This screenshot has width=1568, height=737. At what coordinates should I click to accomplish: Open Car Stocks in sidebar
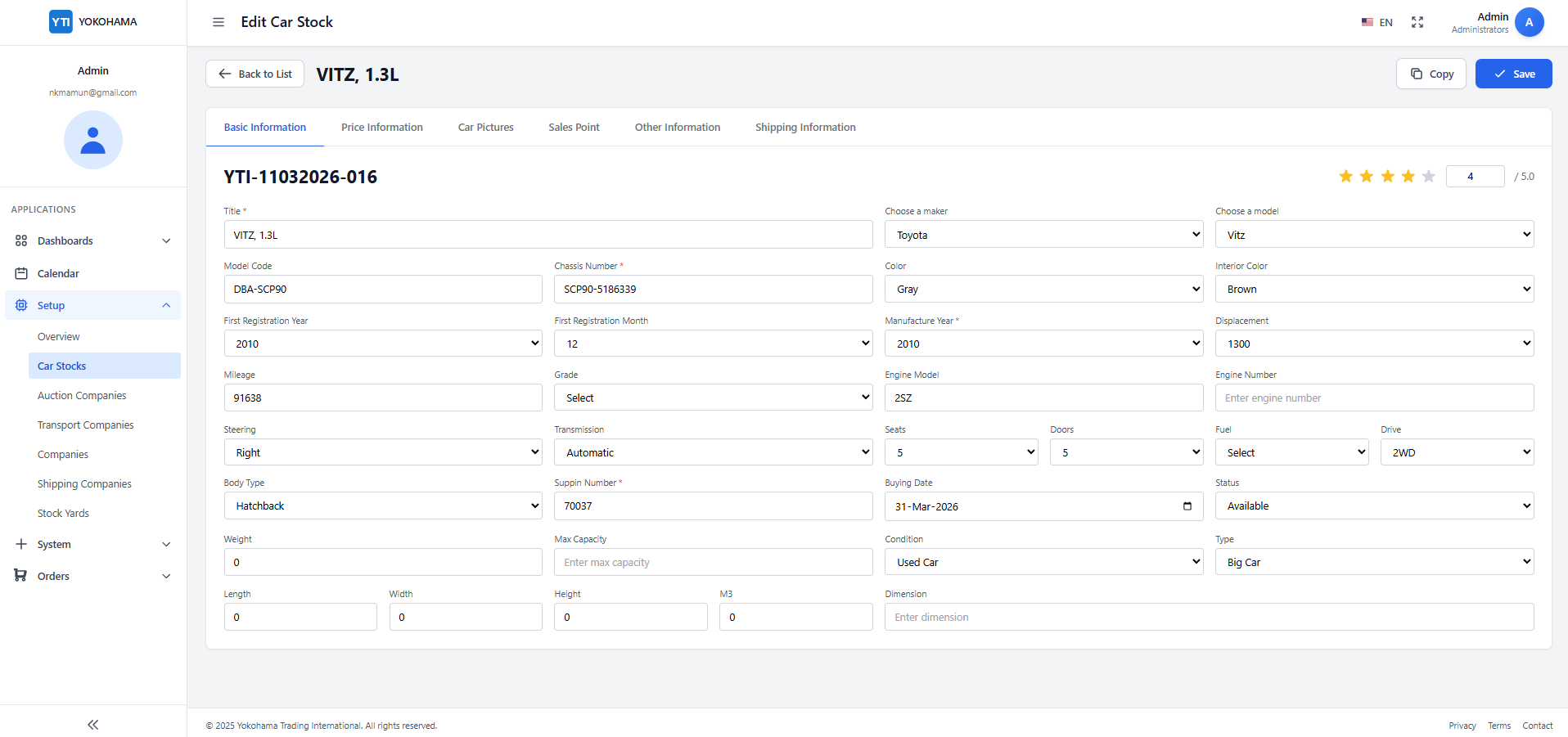[x=105, y=366]
